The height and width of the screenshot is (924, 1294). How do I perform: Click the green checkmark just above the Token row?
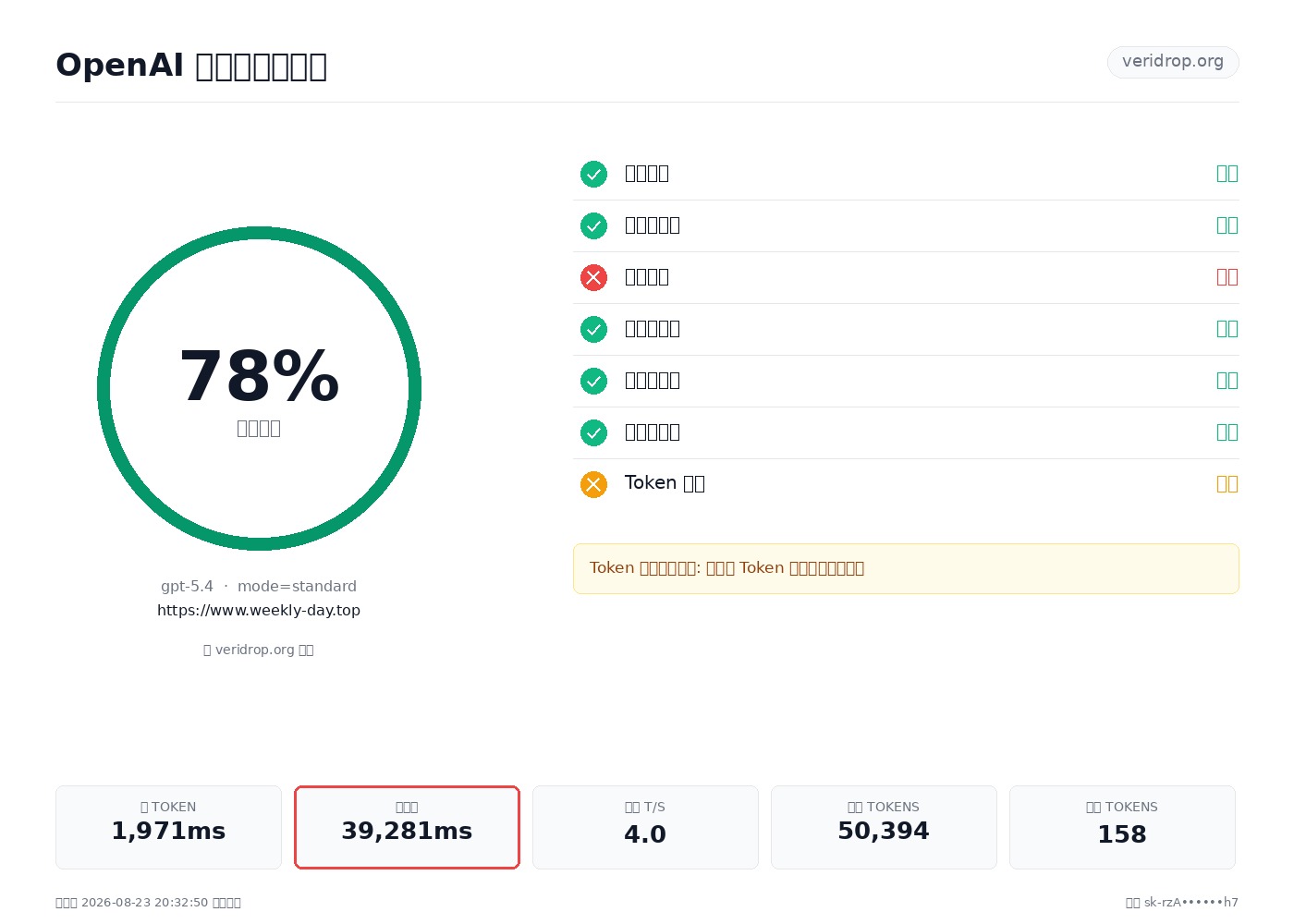coord(593,432)
